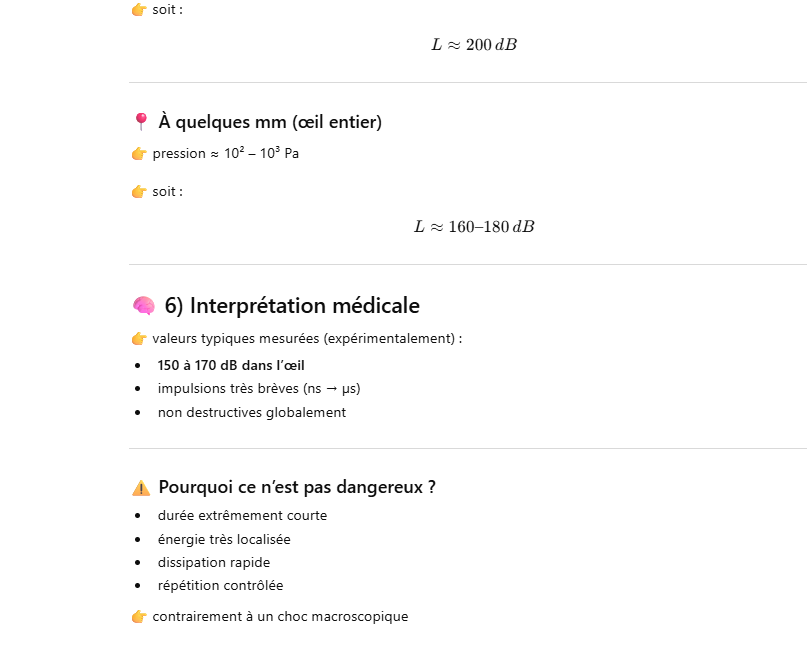Click the bullet "énergie très localisée"
Viewport: 807px width, 650px height.
tap(224, 539)
